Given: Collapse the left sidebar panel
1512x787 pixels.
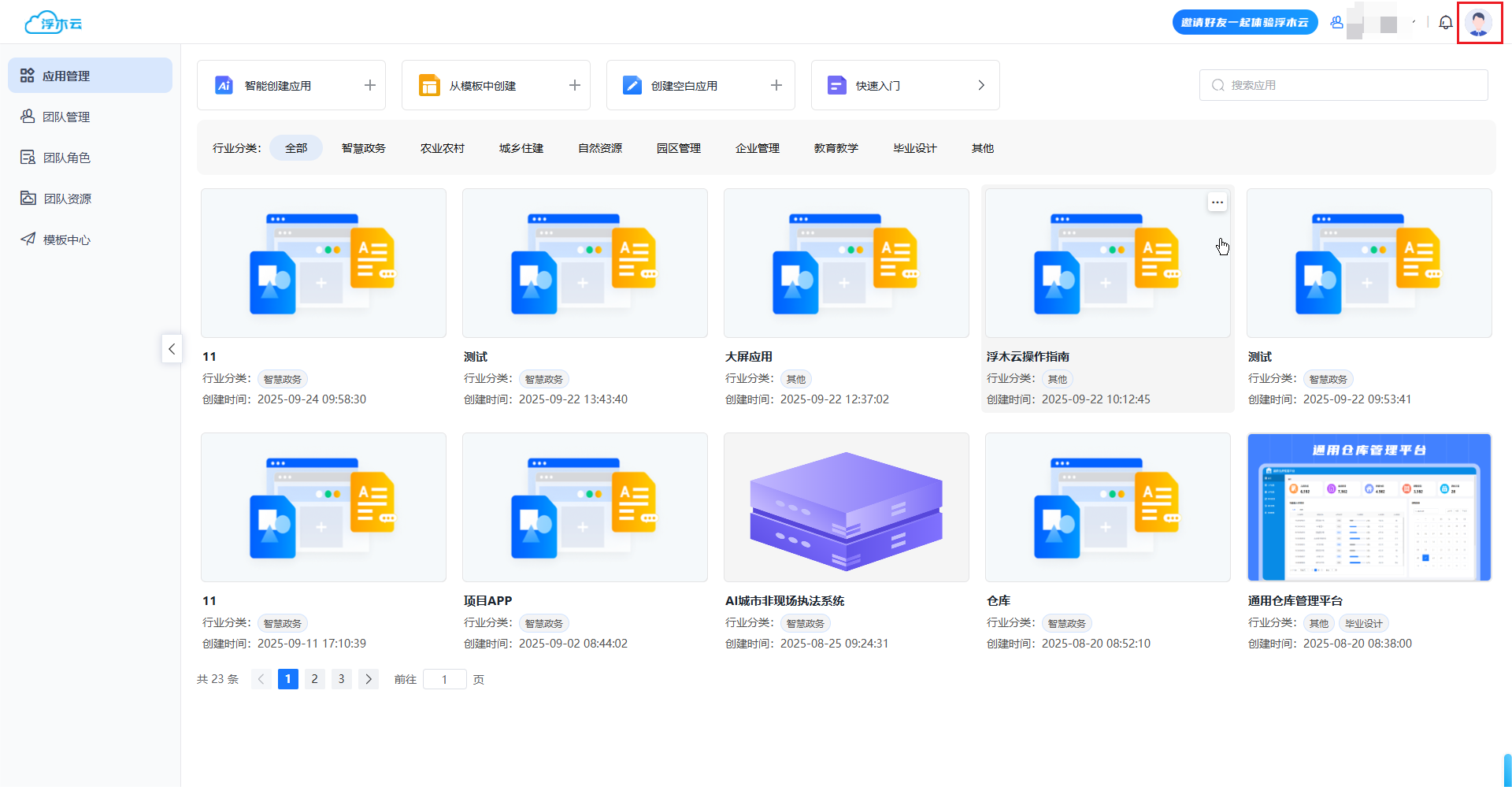Looking at the screenshot, I should tap(172, 348).
